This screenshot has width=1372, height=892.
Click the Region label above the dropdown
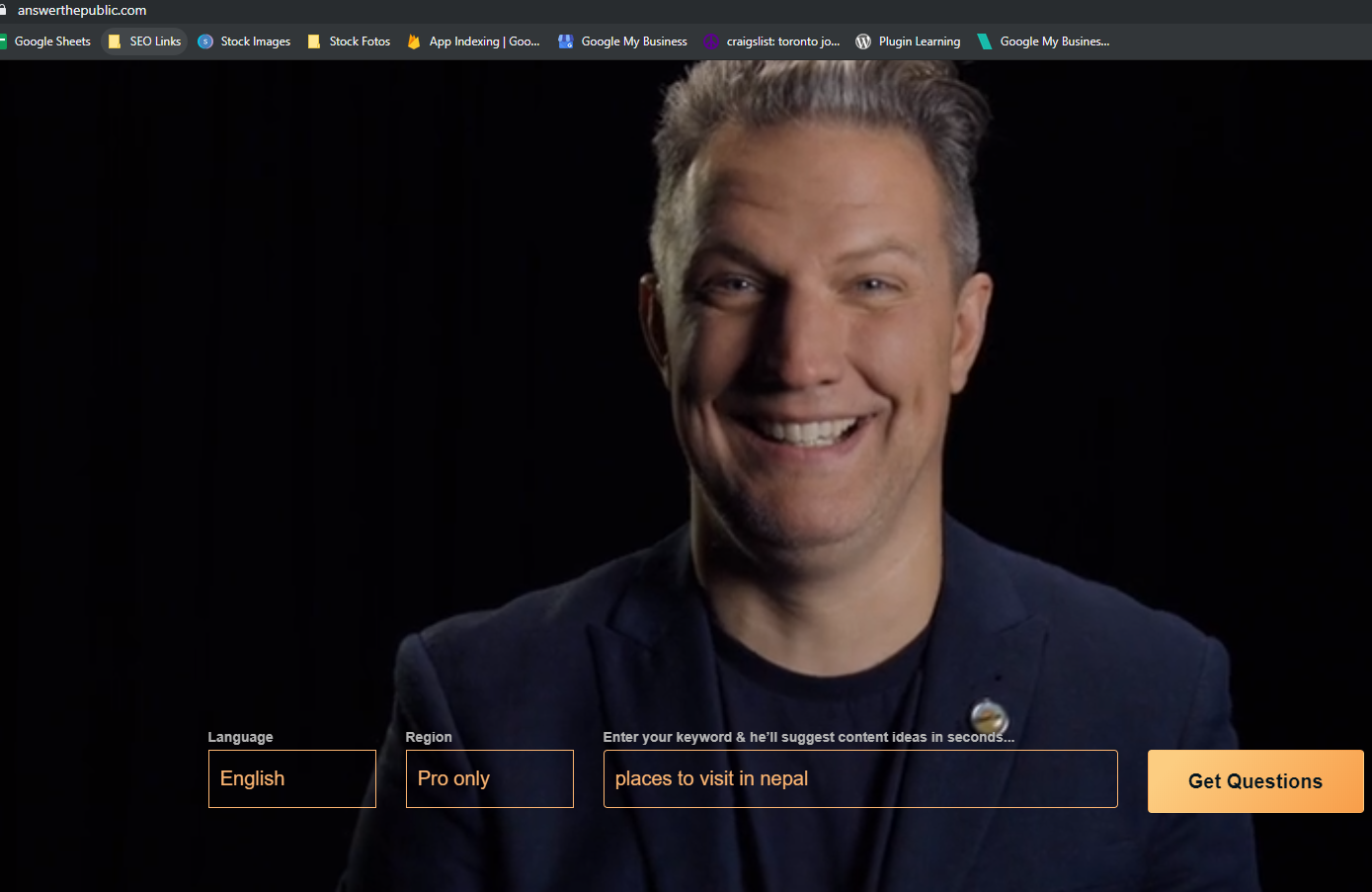pos(429,737)
